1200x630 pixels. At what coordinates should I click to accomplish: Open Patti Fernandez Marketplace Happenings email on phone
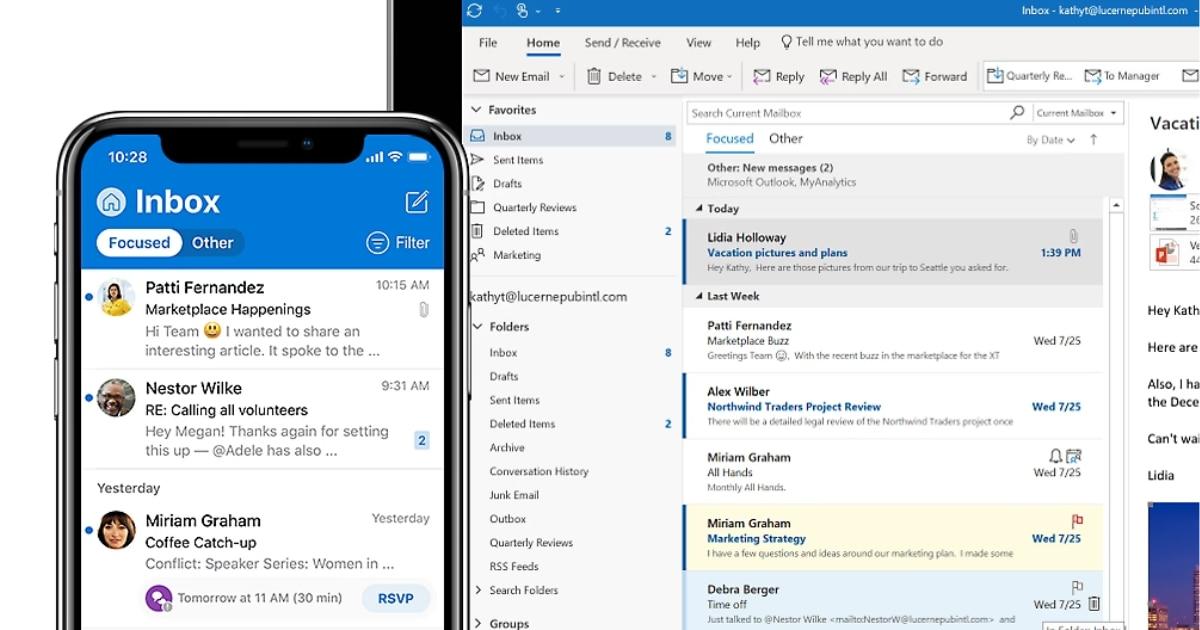click(x=262, y=318)
